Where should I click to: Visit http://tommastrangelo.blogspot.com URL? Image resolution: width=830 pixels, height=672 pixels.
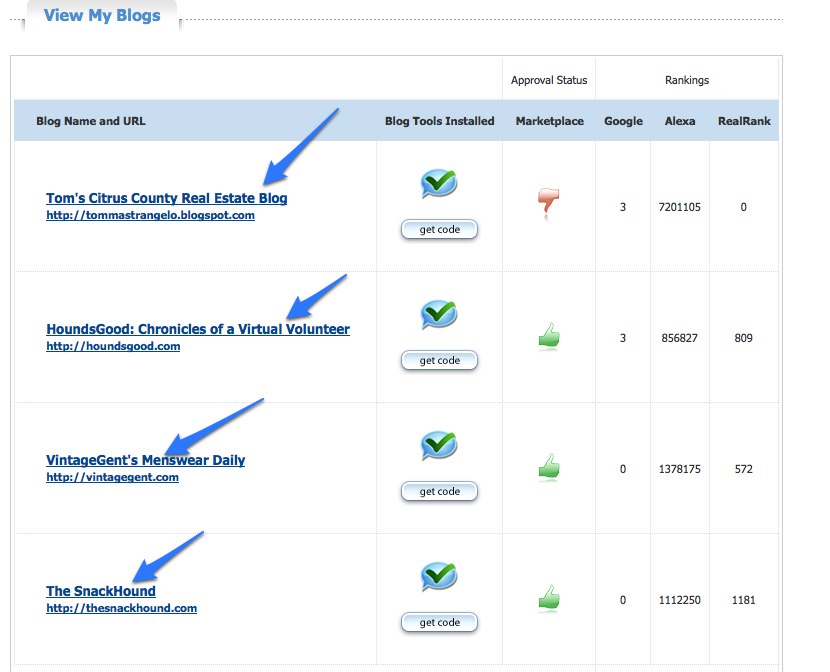tap(150, 215)
